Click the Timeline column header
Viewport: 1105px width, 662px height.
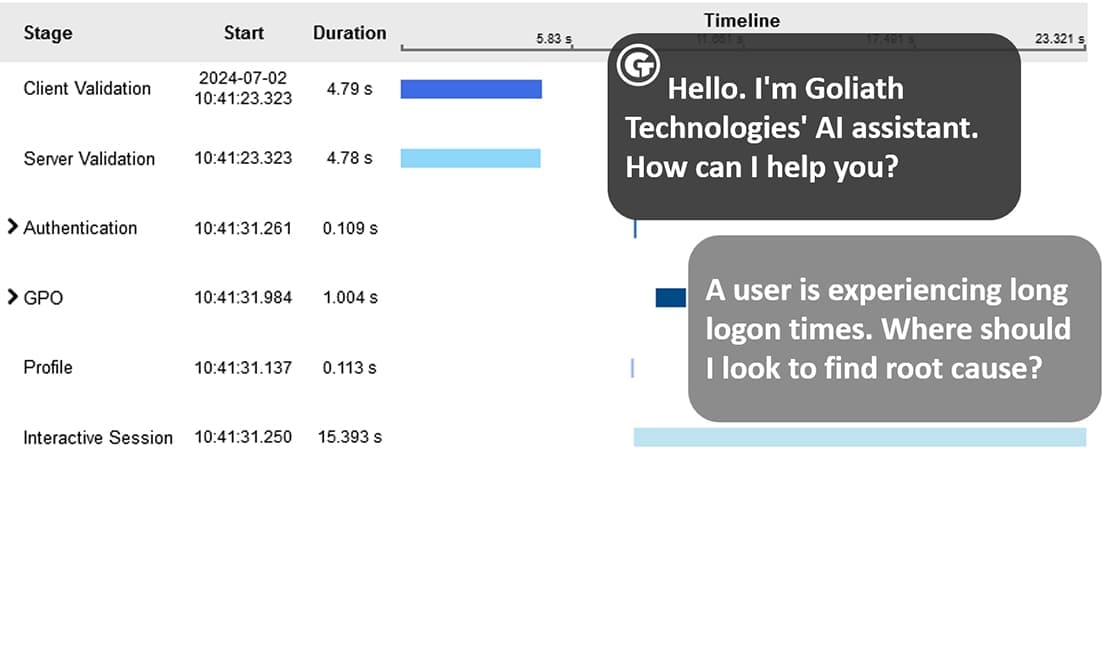coord(741,20)
